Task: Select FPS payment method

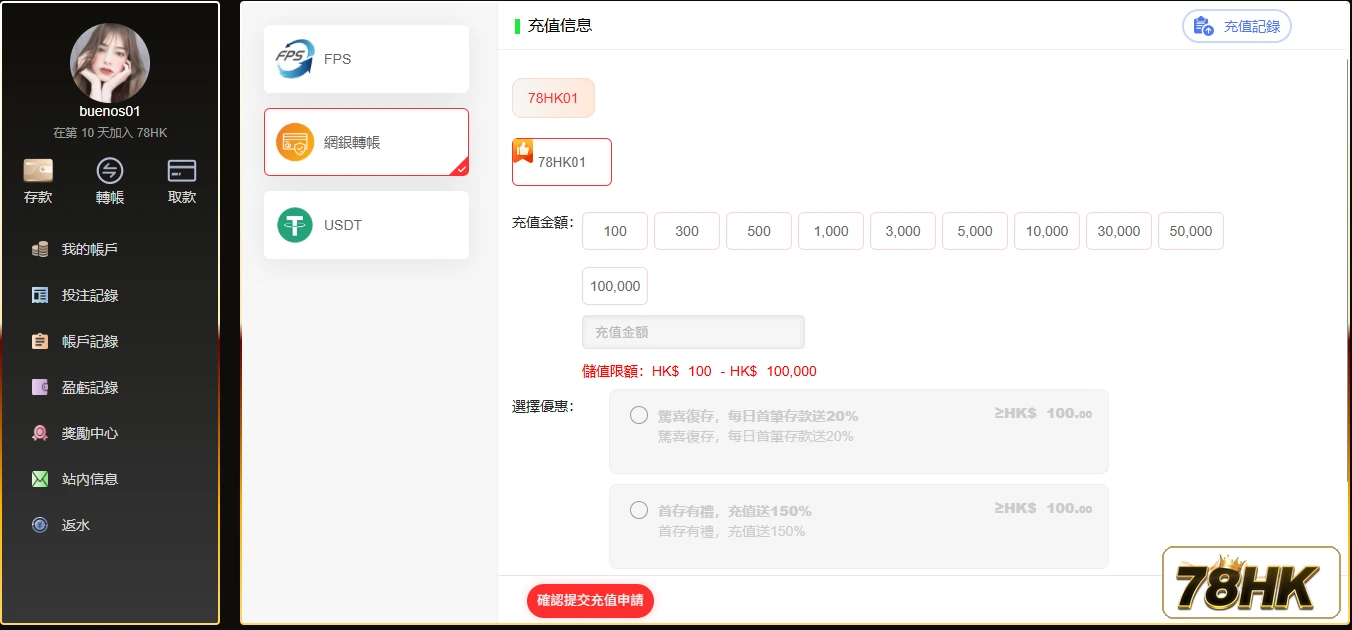Action: pyautogui.click(x=366, y=59)
